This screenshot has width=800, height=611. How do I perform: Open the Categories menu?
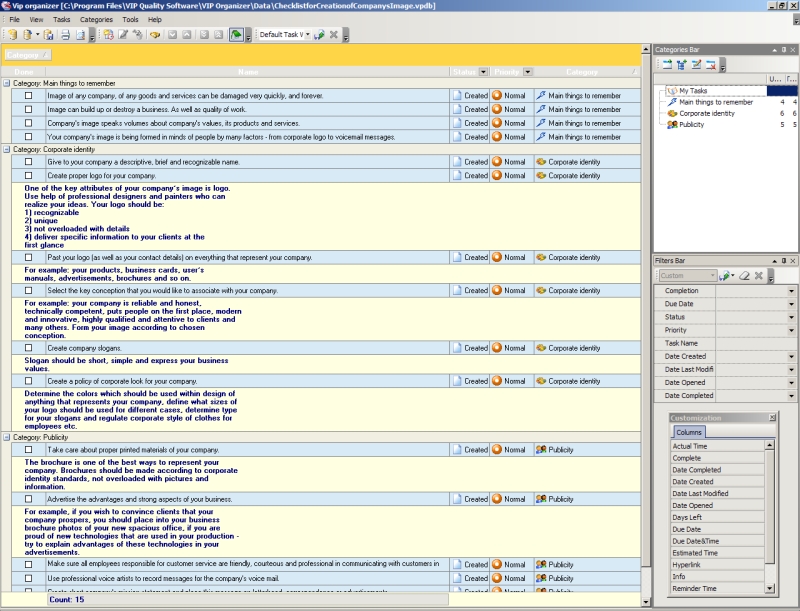pos(96,19)
